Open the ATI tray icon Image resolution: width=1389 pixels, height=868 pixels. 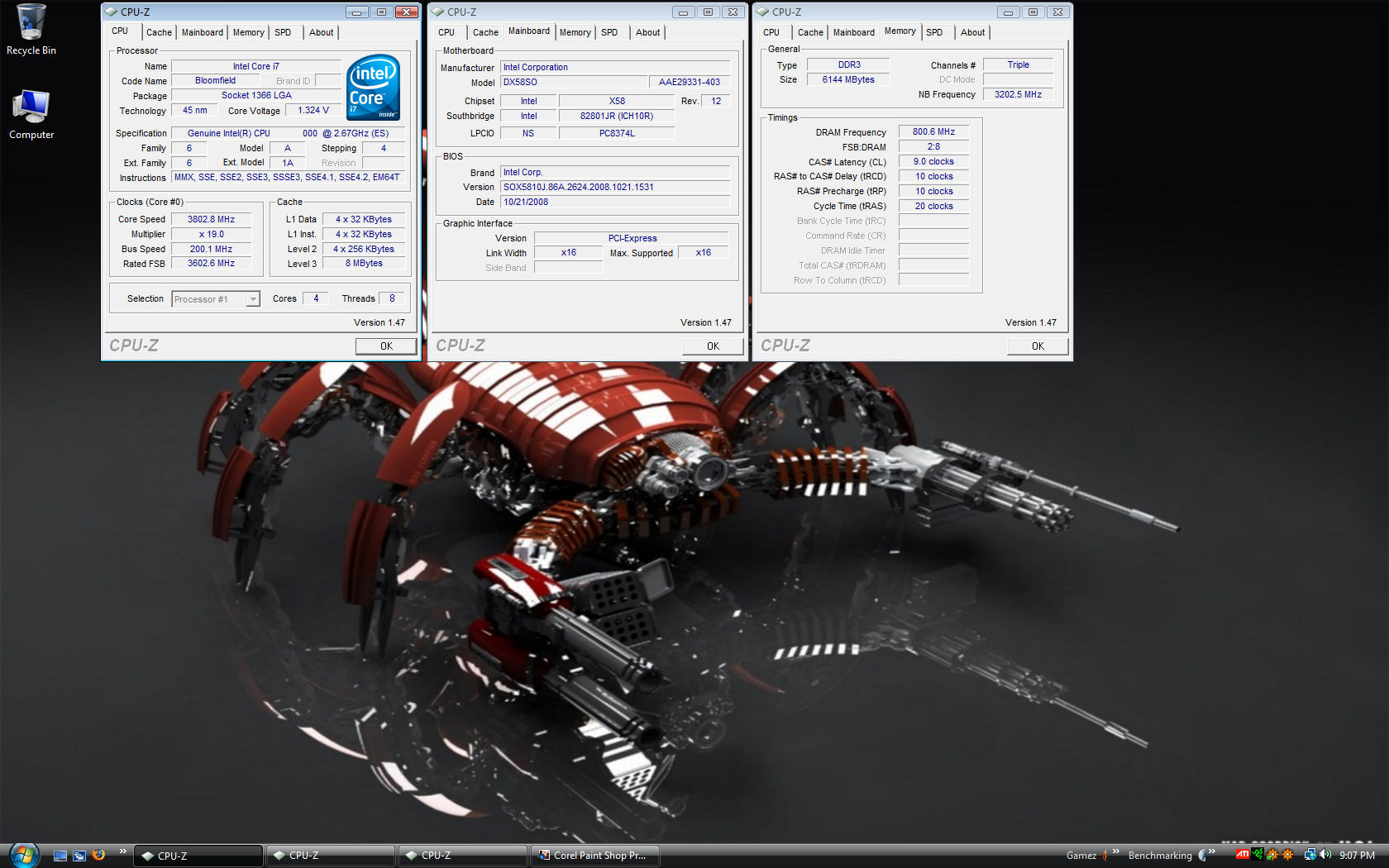coord(1242,855)
